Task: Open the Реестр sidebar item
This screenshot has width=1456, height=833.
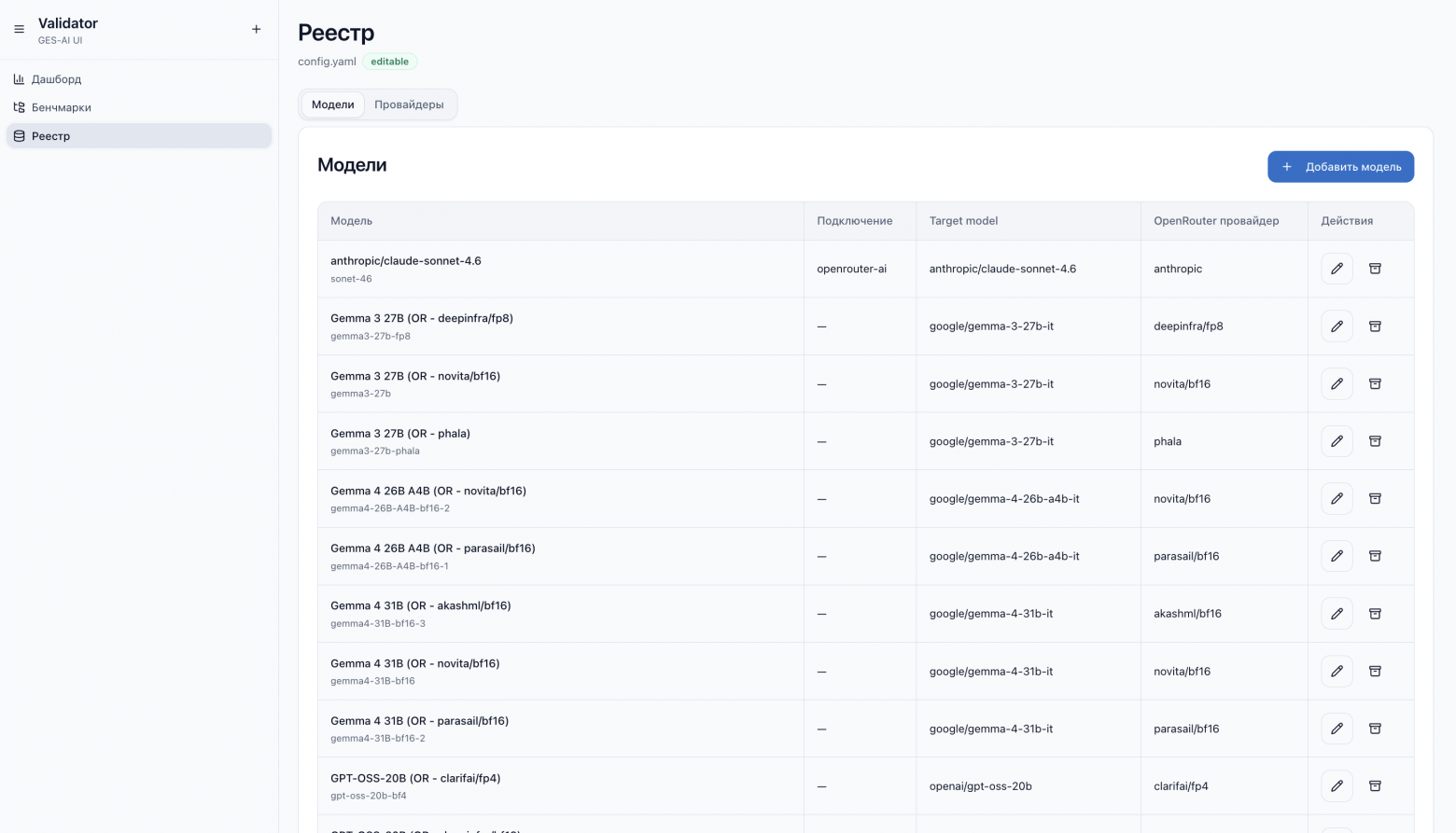Action: (50, 136)
